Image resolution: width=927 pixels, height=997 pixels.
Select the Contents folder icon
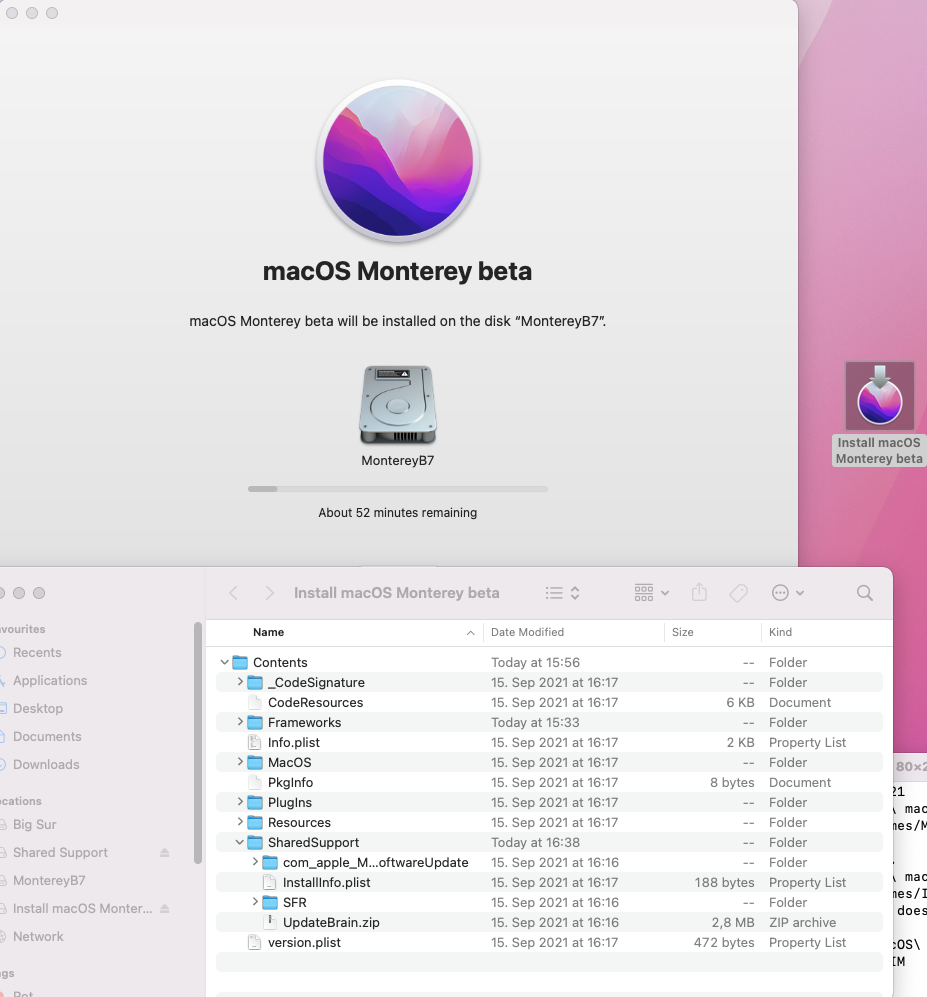pos(240,663)
